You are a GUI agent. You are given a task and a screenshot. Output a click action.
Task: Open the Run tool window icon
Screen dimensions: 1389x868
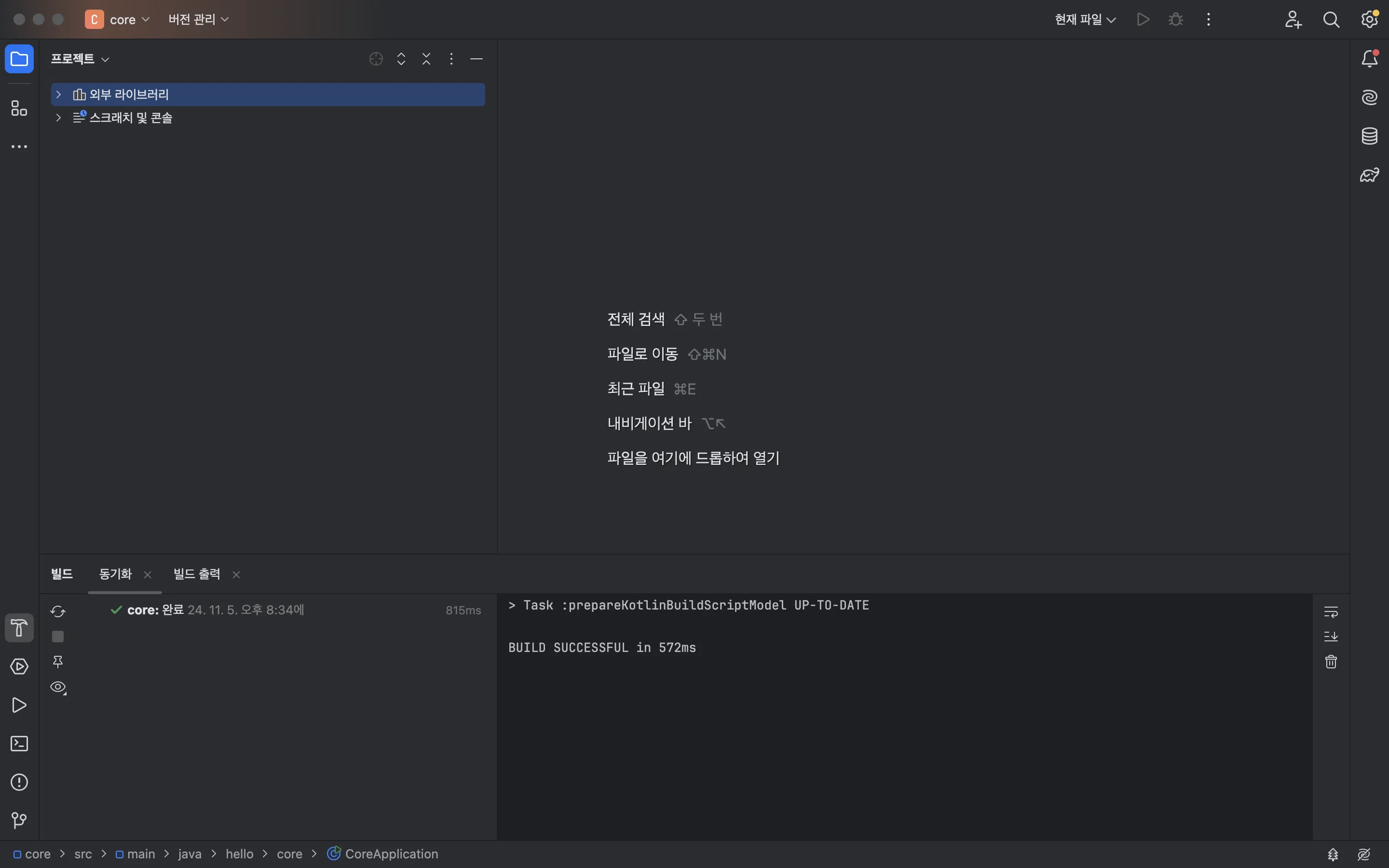click(19, 705)
